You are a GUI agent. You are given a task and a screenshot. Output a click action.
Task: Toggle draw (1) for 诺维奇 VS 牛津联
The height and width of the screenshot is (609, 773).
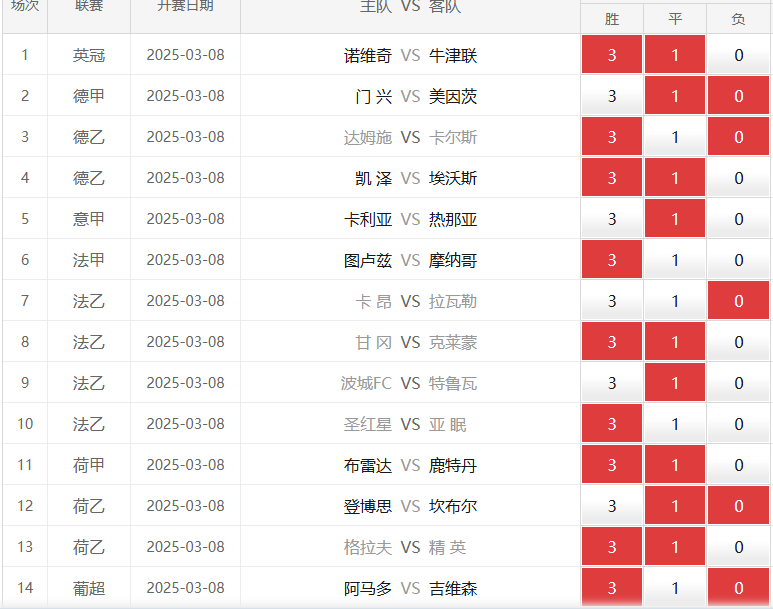[675, 55]
